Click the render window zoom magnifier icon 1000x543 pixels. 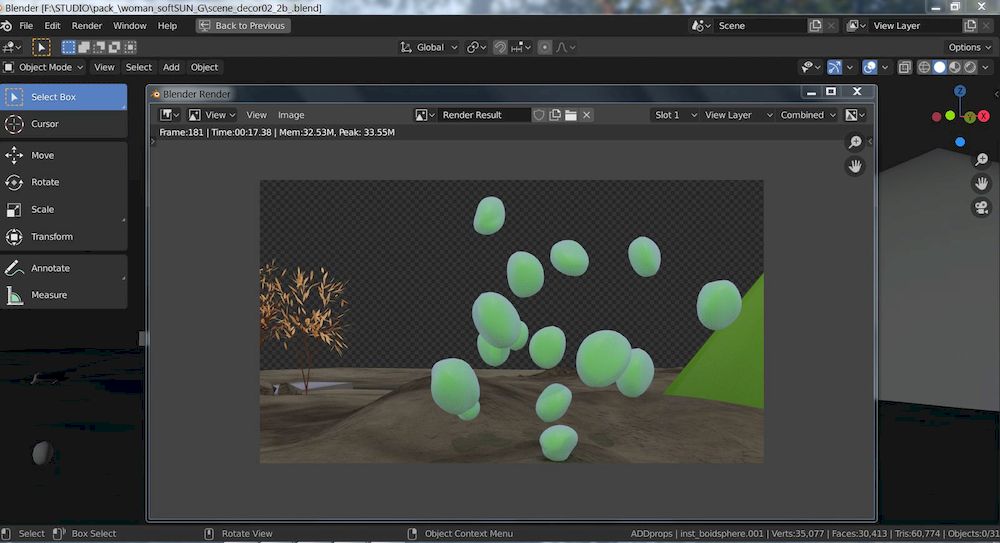pyautogui.click(x=855, y=143)
